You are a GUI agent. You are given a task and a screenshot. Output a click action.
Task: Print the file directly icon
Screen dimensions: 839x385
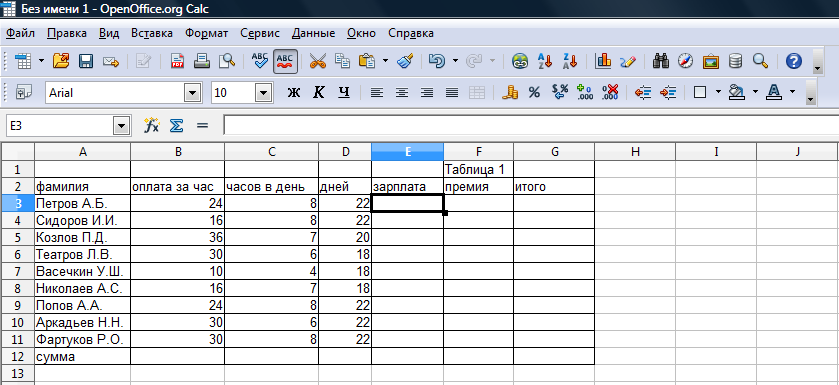pyautogui.click(x=202, y=61)
